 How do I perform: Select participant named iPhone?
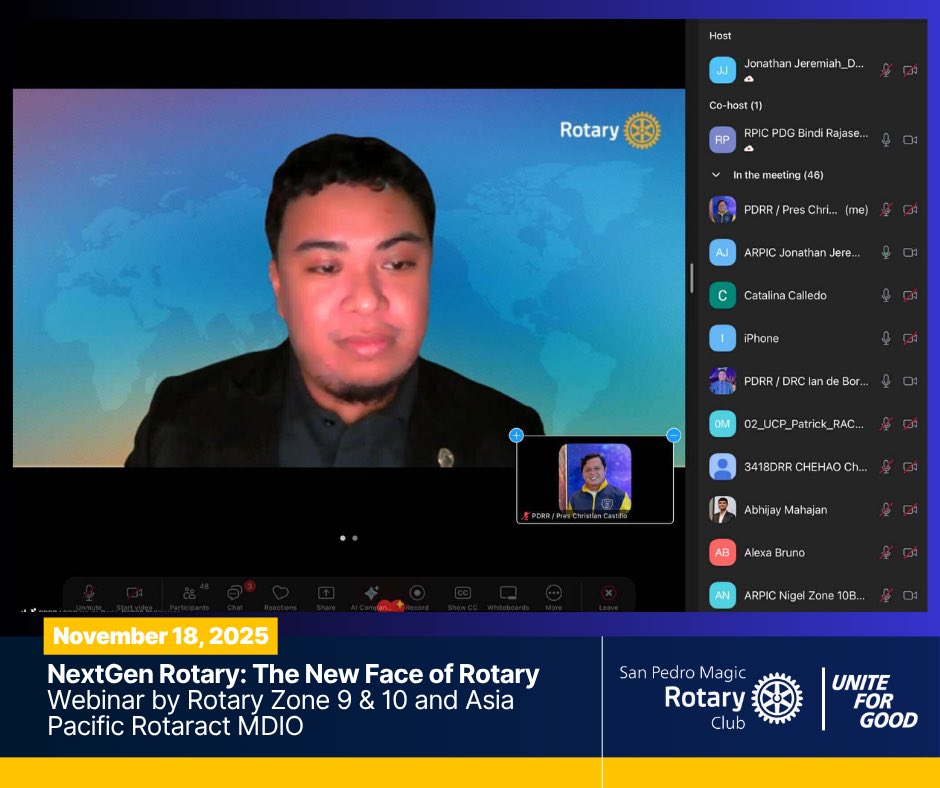click(x=761, y=338)
